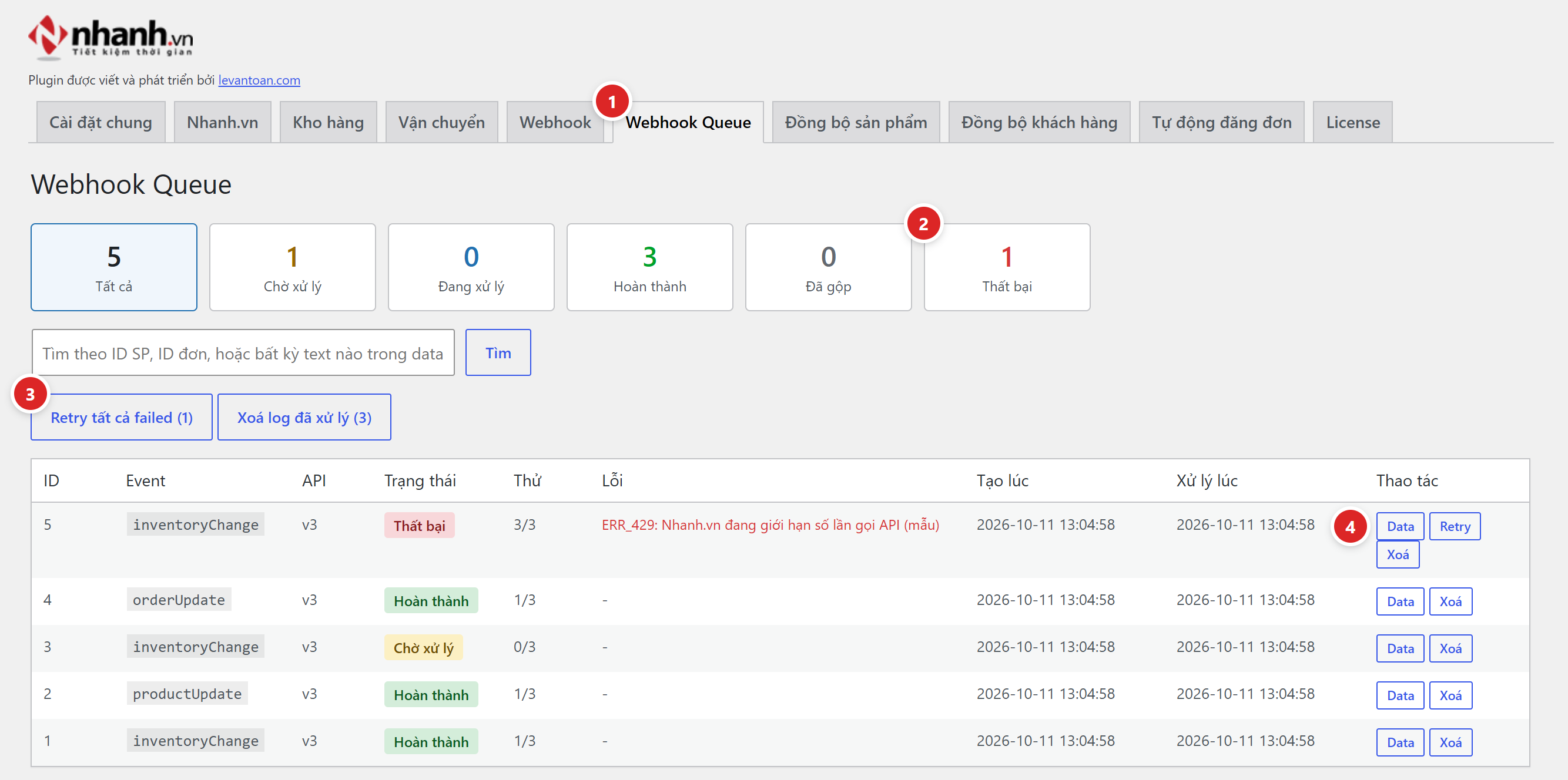The width and height of the screenshot is (1568, 780).
Task: Delete productUpdate row 2 via Xoá
Action: 1450,695
